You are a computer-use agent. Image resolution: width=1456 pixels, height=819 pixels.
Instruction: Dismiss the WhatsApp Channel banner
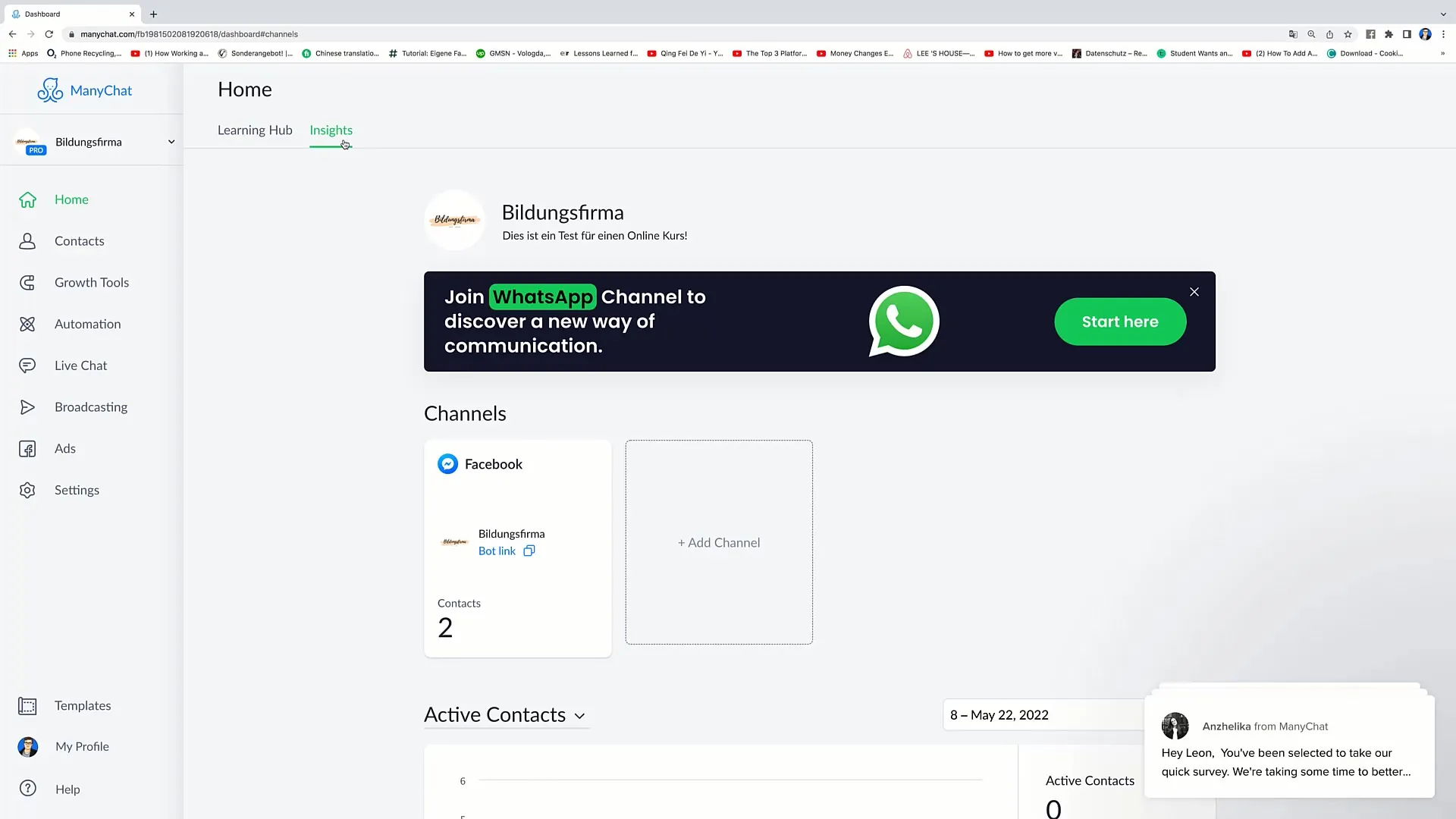tap(1194, 291)
